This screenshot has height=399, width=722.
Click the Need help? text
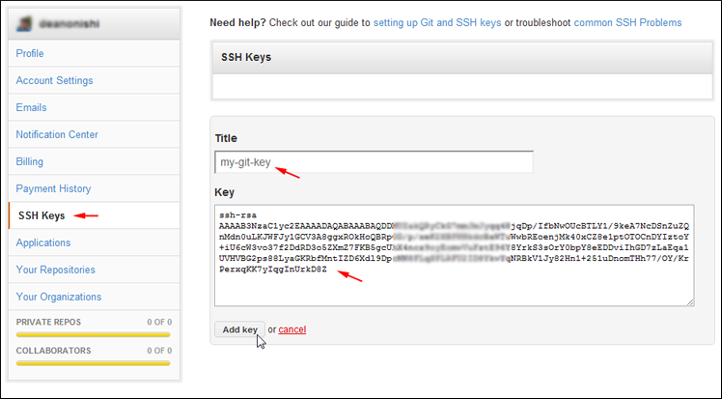(238, 23)
